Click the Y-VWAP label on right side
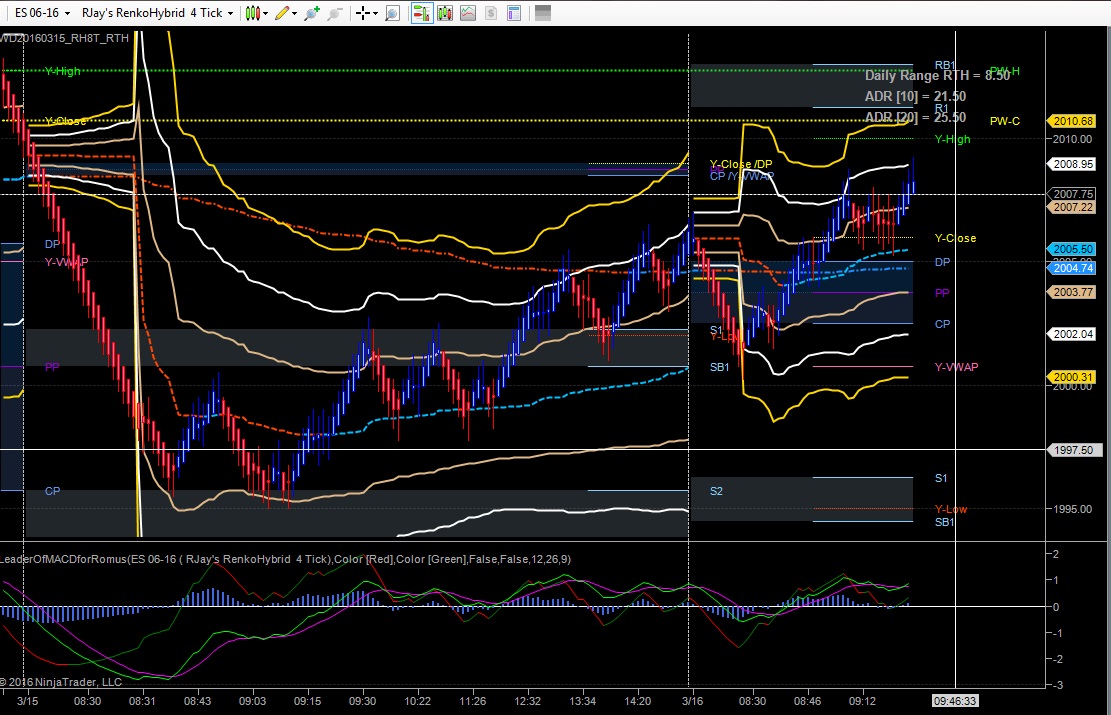This screenshot has height=715, width=1111. click(x=956, y=367)
